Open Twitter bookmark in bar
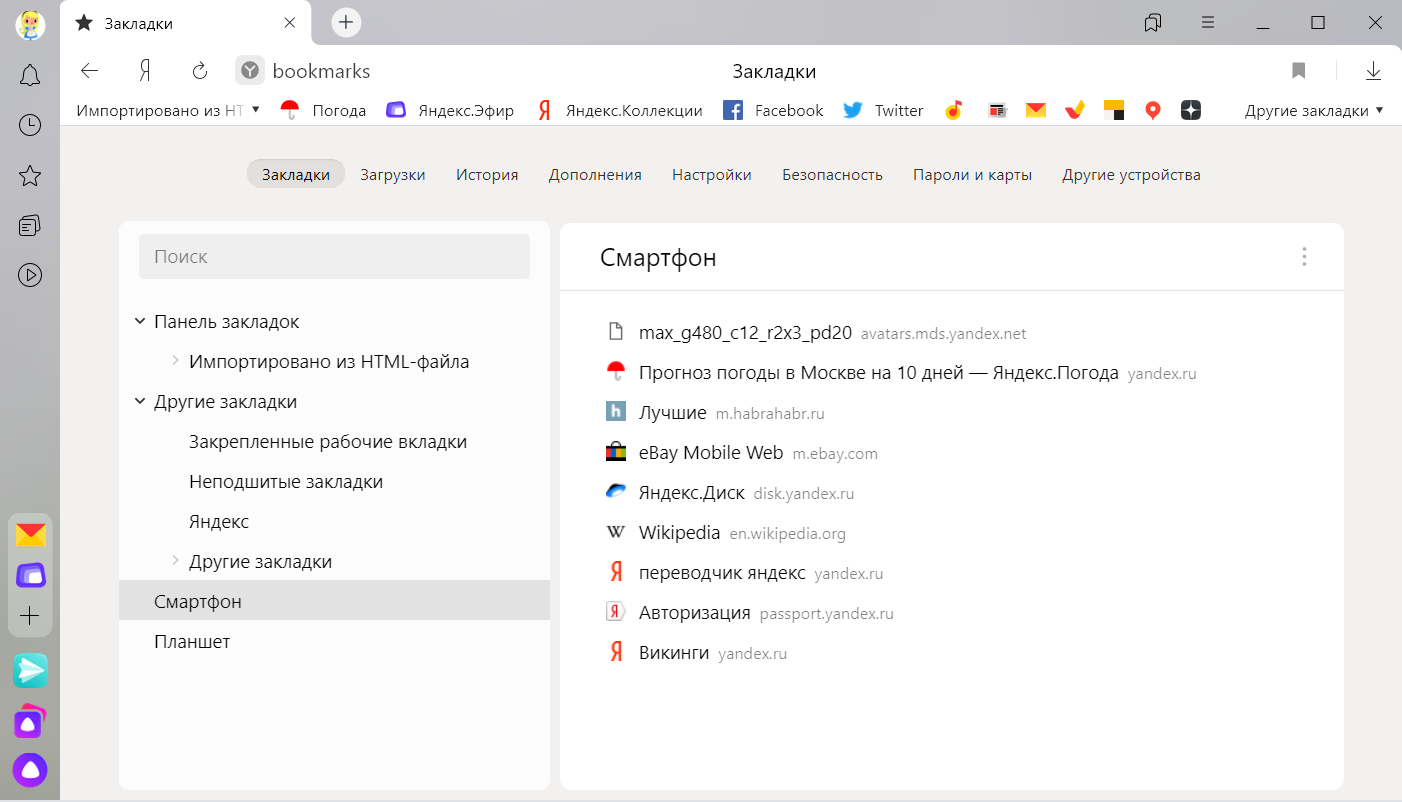This screenshot has width=1402, height=802. pyautogui.click(x=883, y=110)
